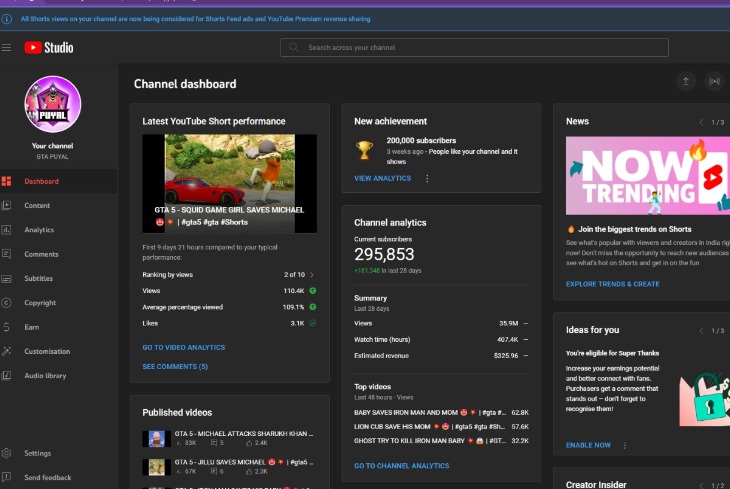The image size is (730, 489).
Task: Open Jillu Saves Michael video thumbnail
Action: point(156,467)
